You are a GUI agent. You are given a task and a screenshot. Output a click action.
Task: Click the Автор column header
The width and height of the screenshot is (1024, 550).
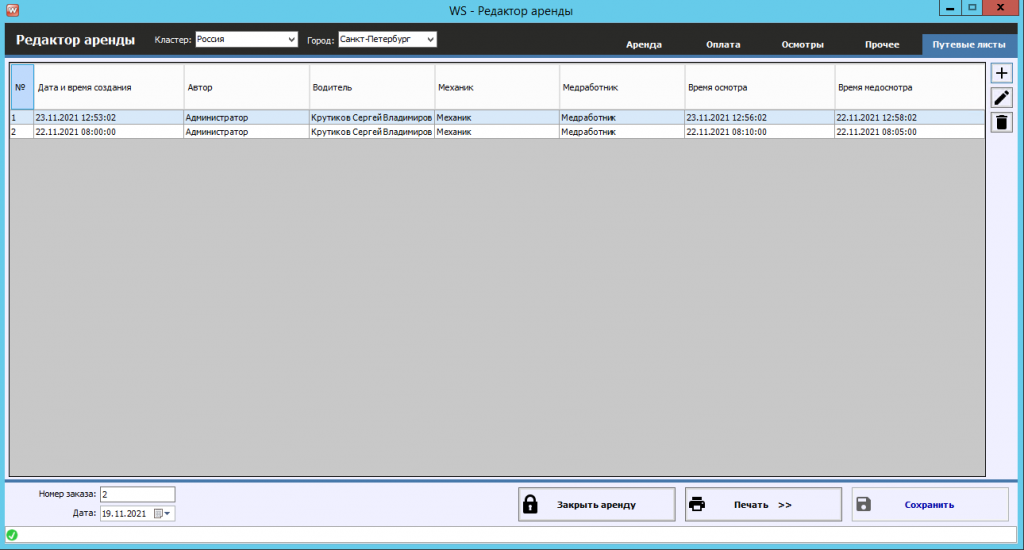246,87
